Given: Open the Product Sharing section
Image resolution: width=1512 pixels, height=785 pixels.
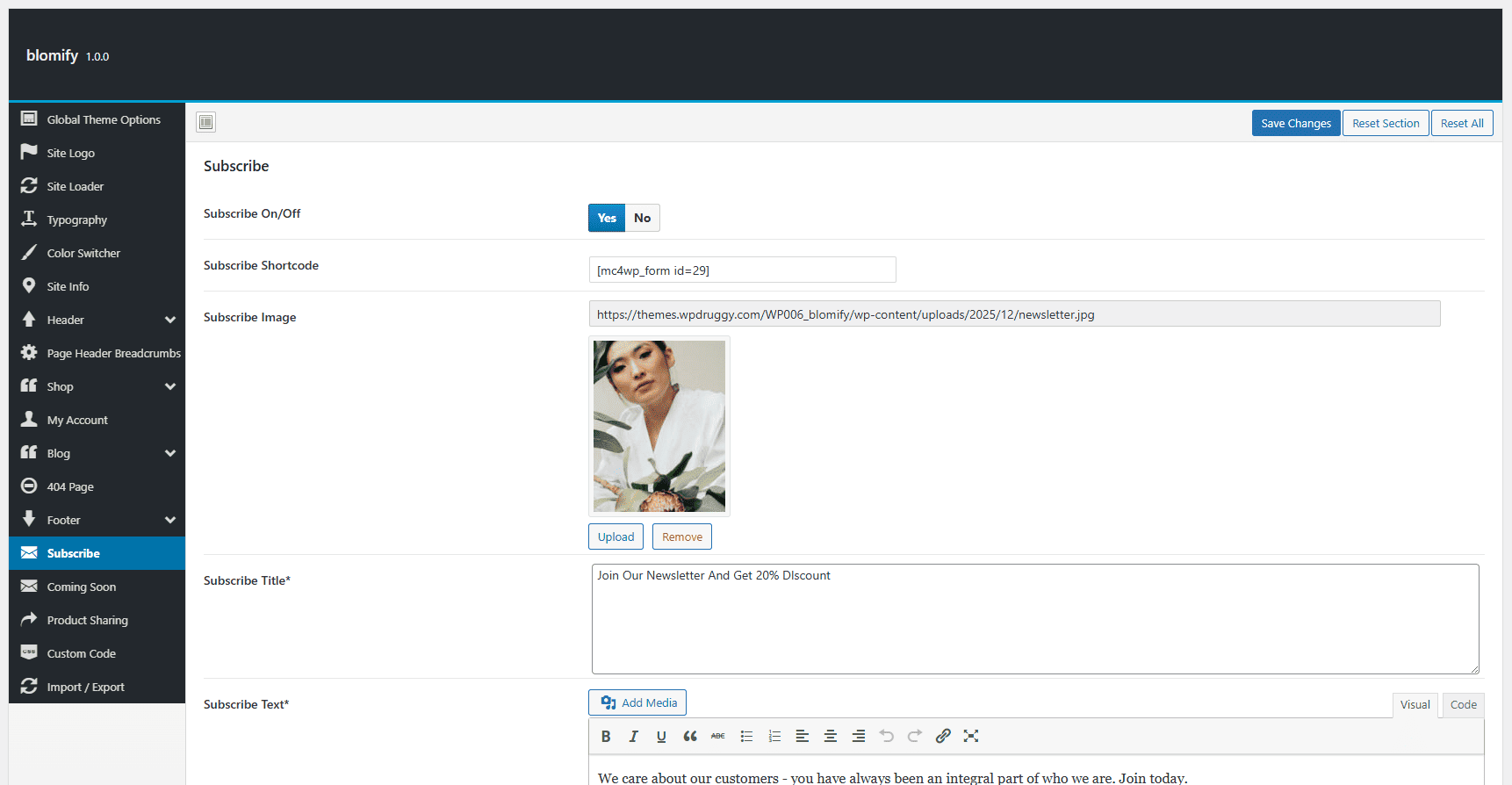Looking at the screenshot, I should click(97, 620).
